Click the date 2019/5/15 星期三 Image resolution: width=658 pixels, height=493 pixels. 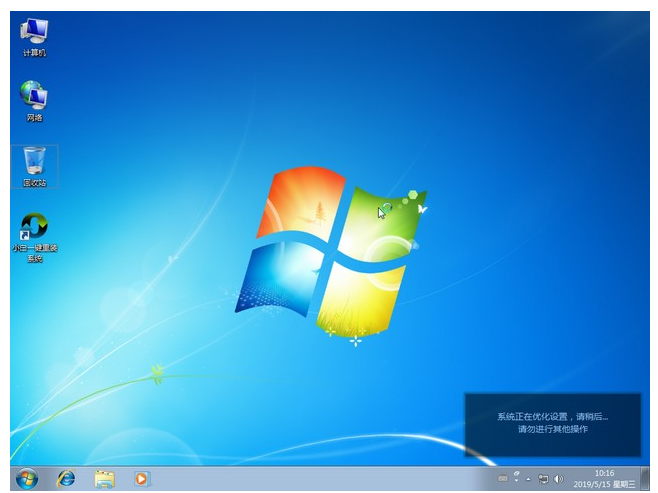pos(604,484)
